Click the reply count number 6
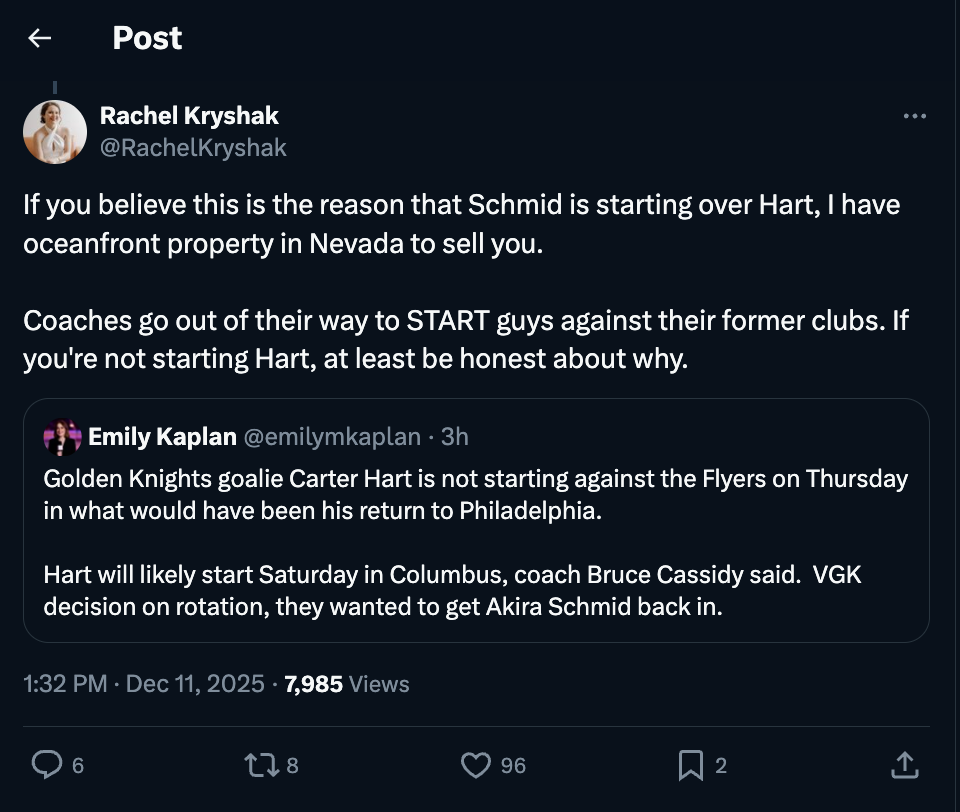Screen dimensions: 960x812 78,766
